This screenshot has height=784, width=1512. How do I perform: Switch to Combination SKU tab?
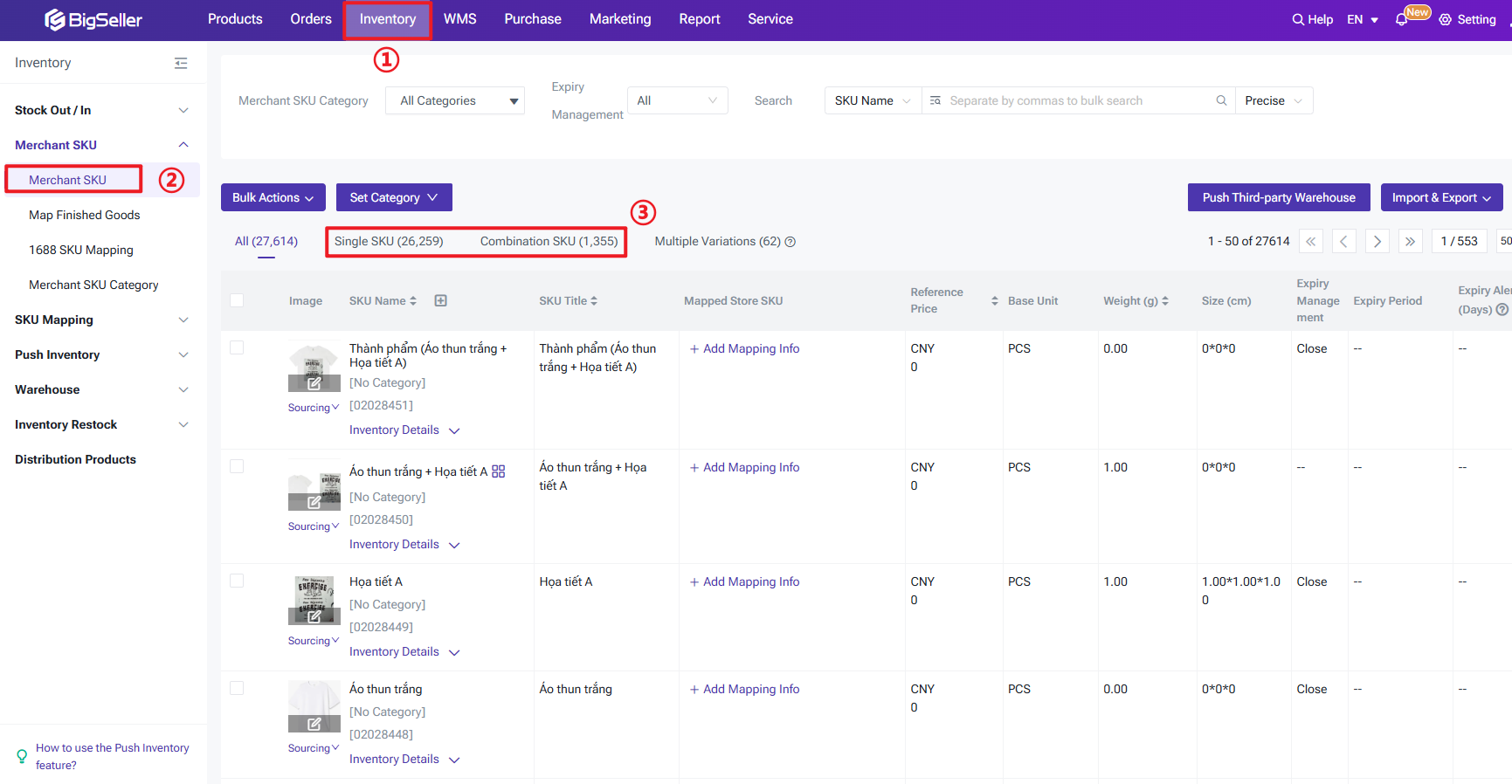(x=549, y=241)
